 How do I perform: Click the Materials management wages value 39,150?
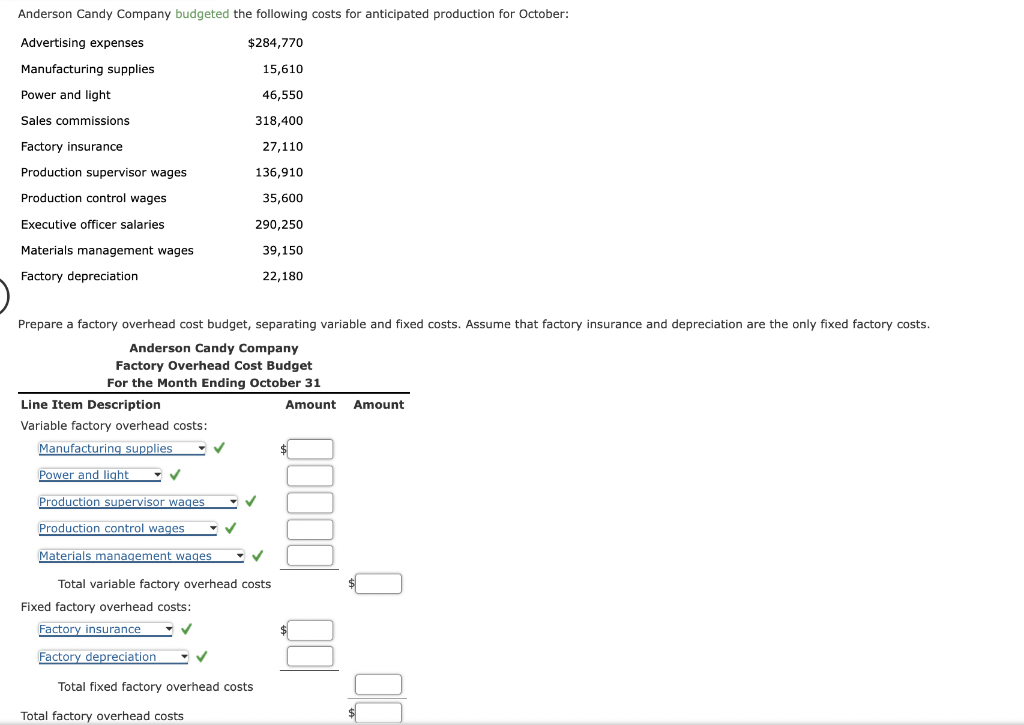[283, 250]
